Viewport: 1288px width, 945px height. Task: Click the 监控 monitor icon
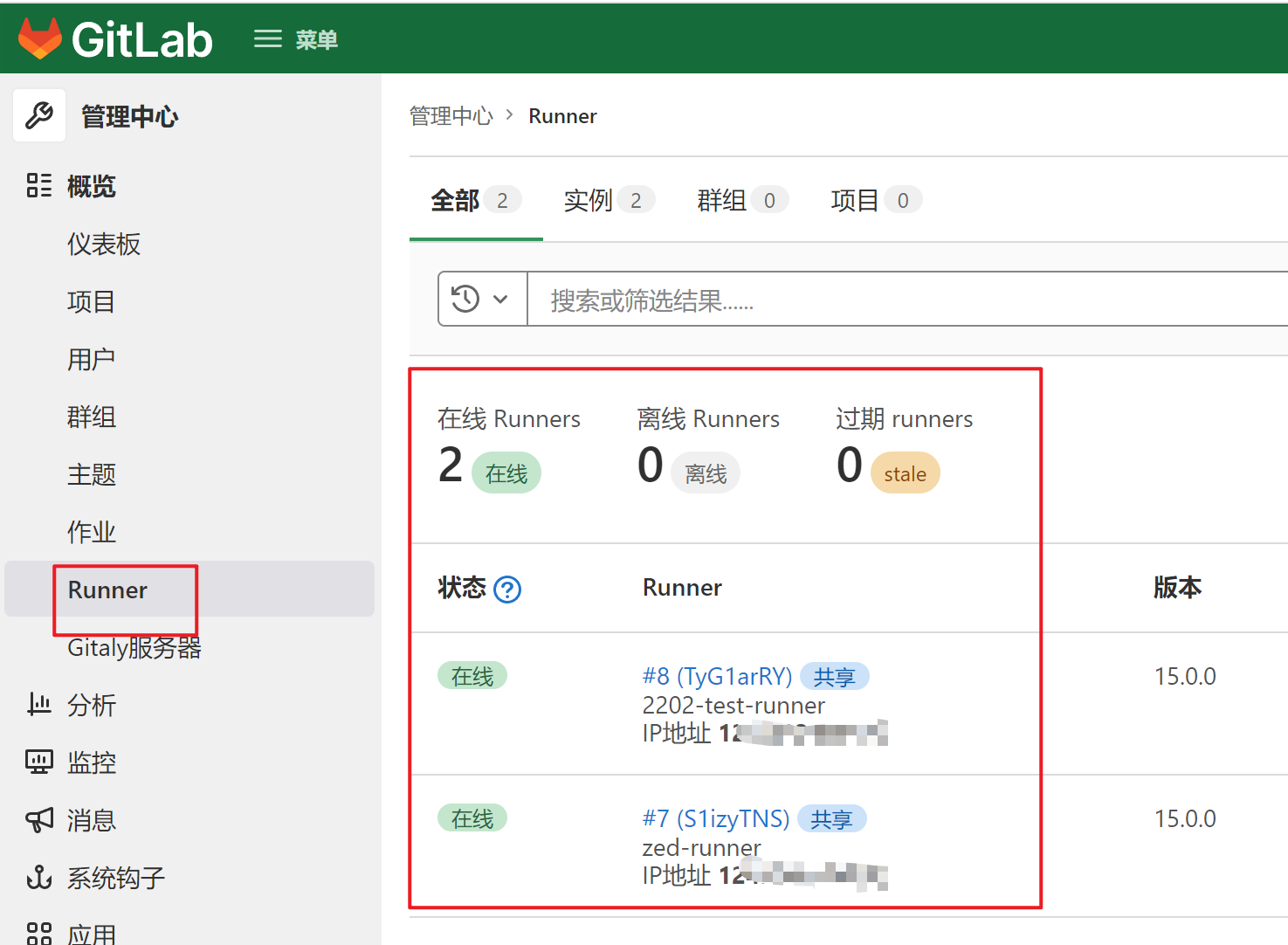point(39,762)
